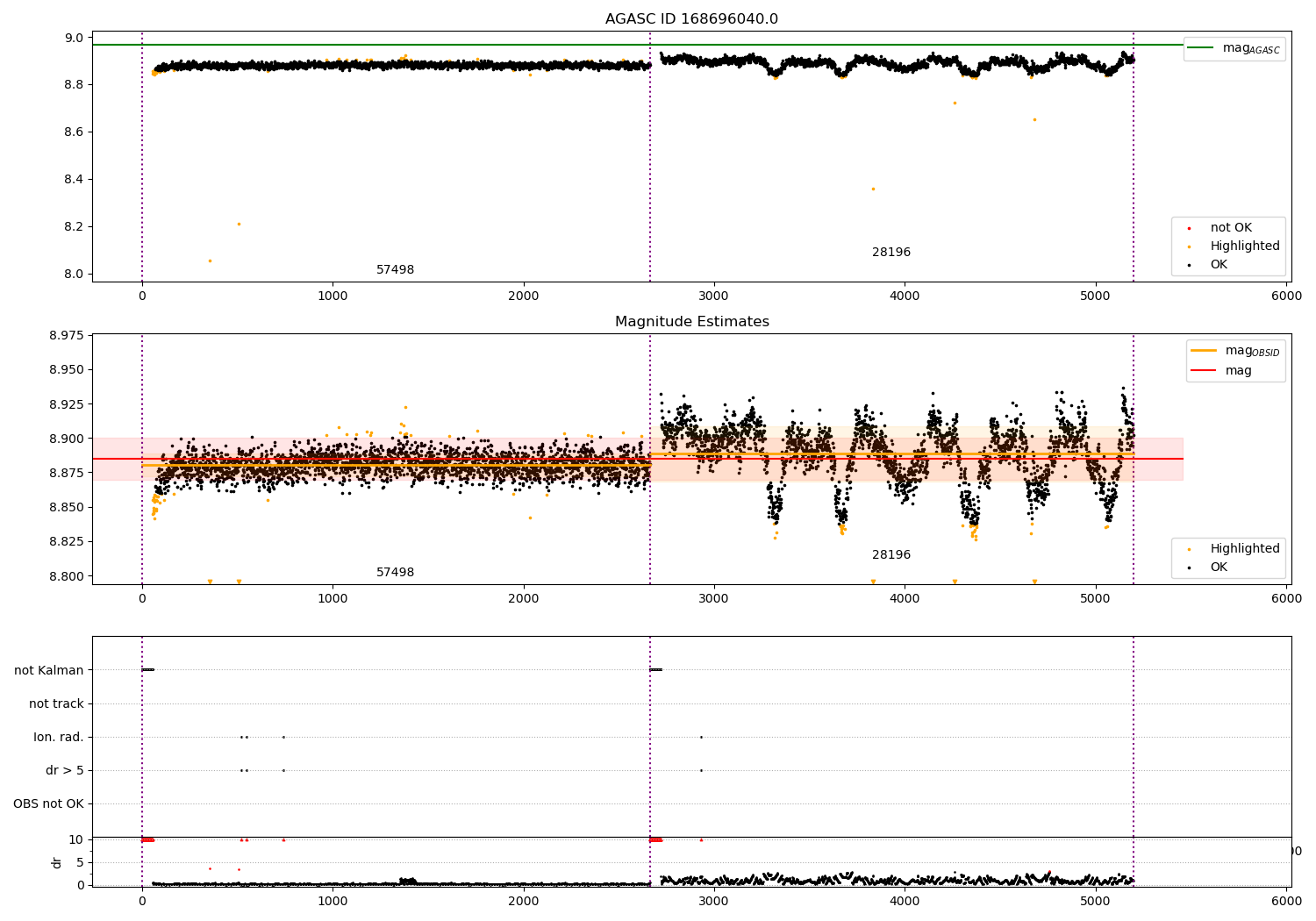Click "not OK" legend entry in top plot
The height and width of the screenshot is (921, 1316).
pos(1231,227)
